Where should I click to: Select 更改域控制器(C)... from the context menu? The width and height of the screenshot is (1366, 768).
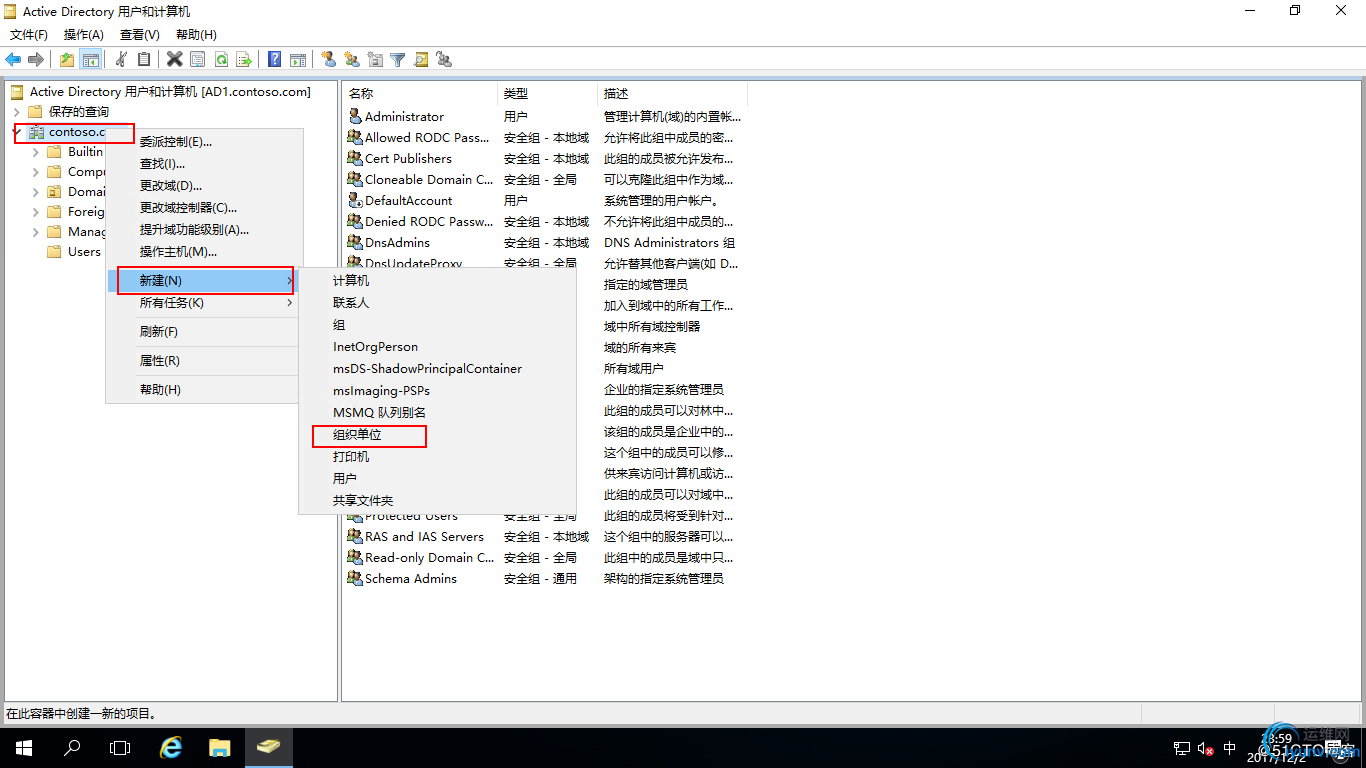[x=203, y=207]
